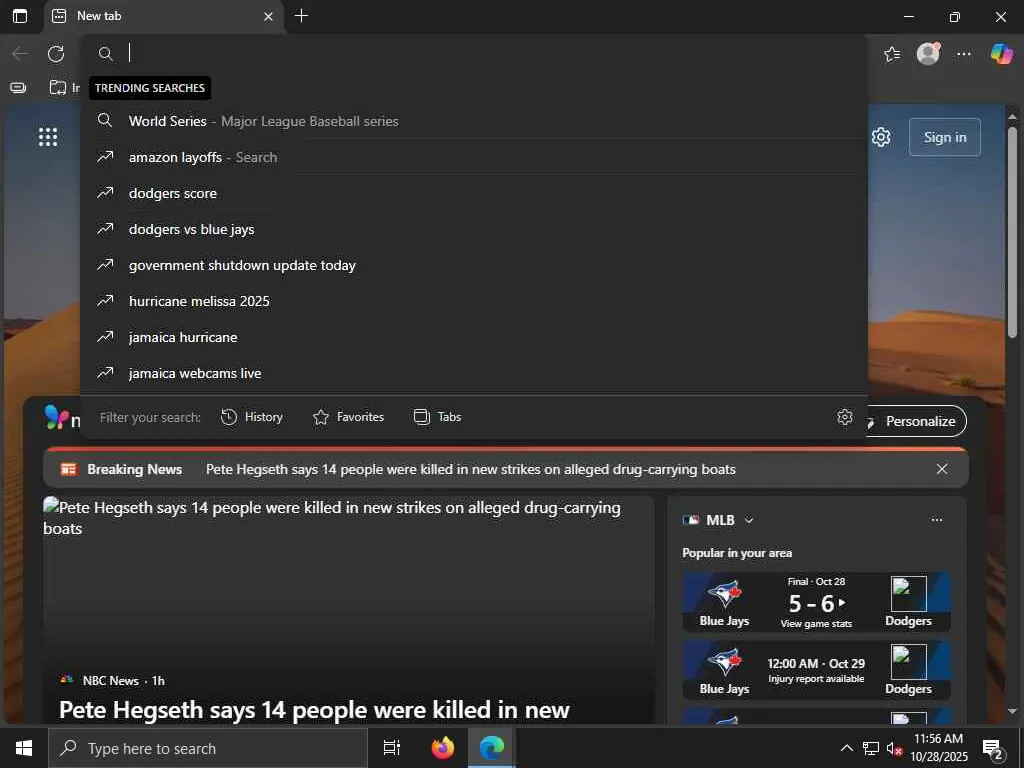Launch the Copilot sidebar icon
The image size is (1024, 768).
(1002, 54)
